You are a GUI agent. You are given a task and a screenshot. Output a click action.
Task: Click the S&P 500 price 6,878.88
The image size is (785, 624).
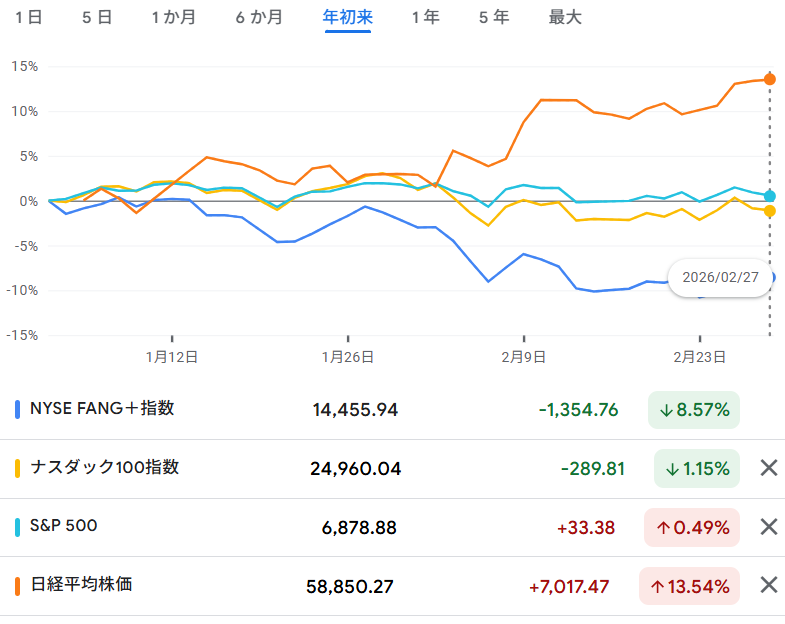(359, 527)
